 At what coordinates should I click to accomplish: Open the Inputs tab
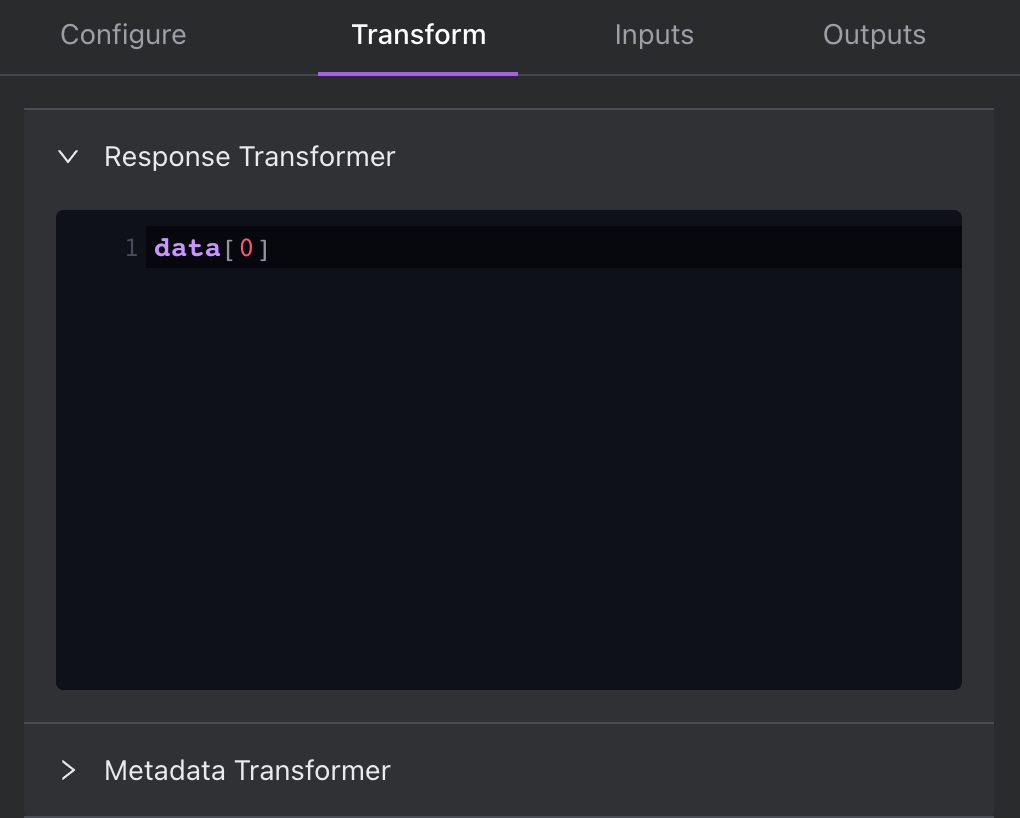(654, 35)
